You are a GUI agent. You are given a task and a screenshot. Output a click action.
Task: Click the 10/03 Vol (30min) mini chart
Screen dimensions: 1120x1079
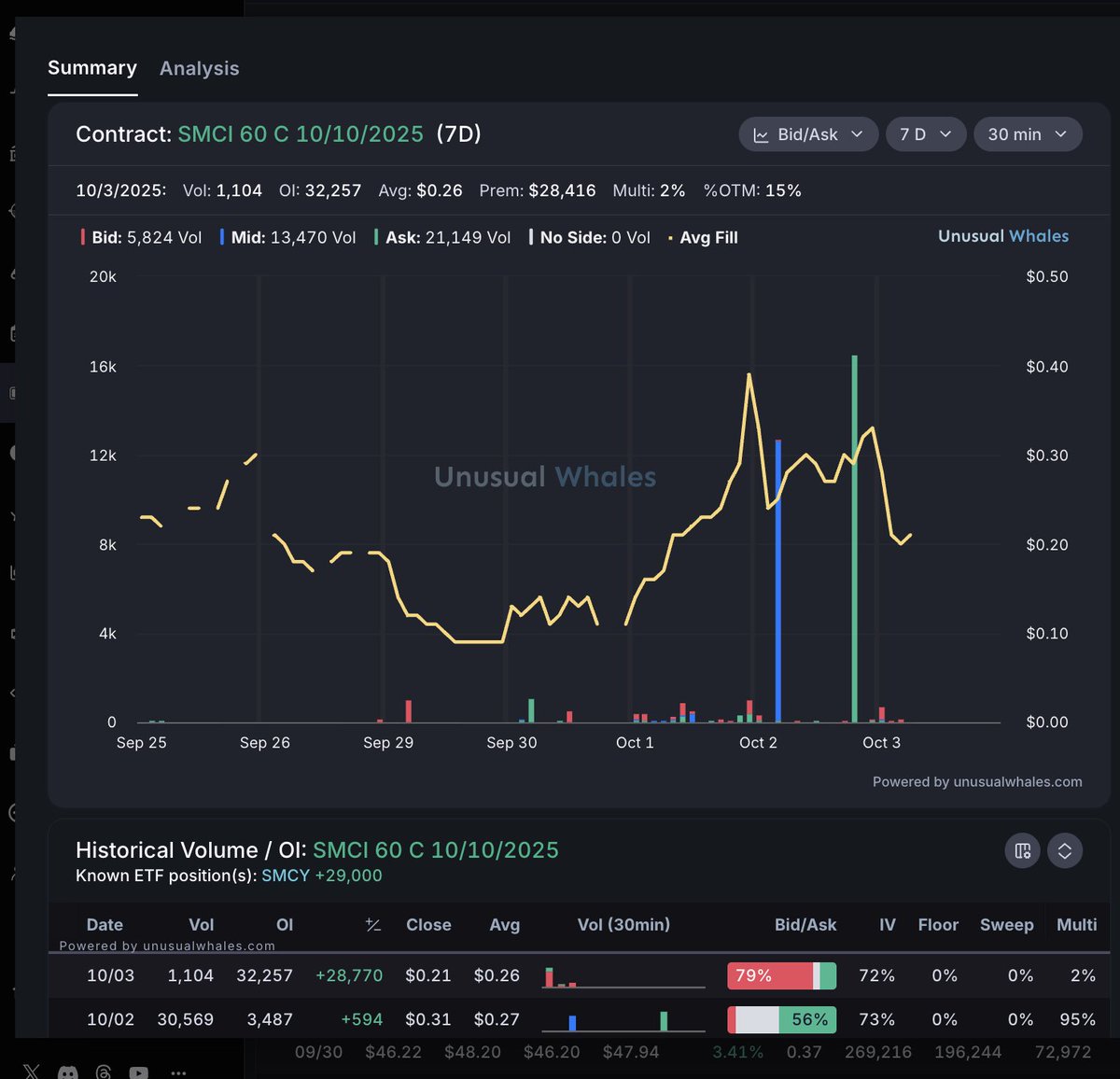pos(623,976)
